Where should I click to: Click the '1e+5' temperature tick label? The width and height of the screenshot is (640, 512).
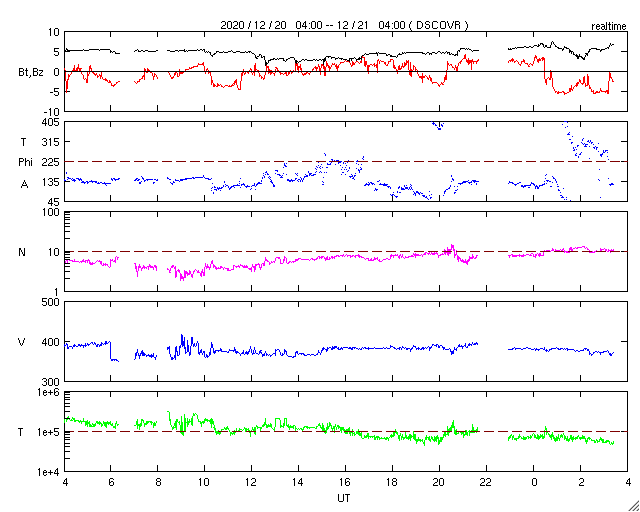49,432
